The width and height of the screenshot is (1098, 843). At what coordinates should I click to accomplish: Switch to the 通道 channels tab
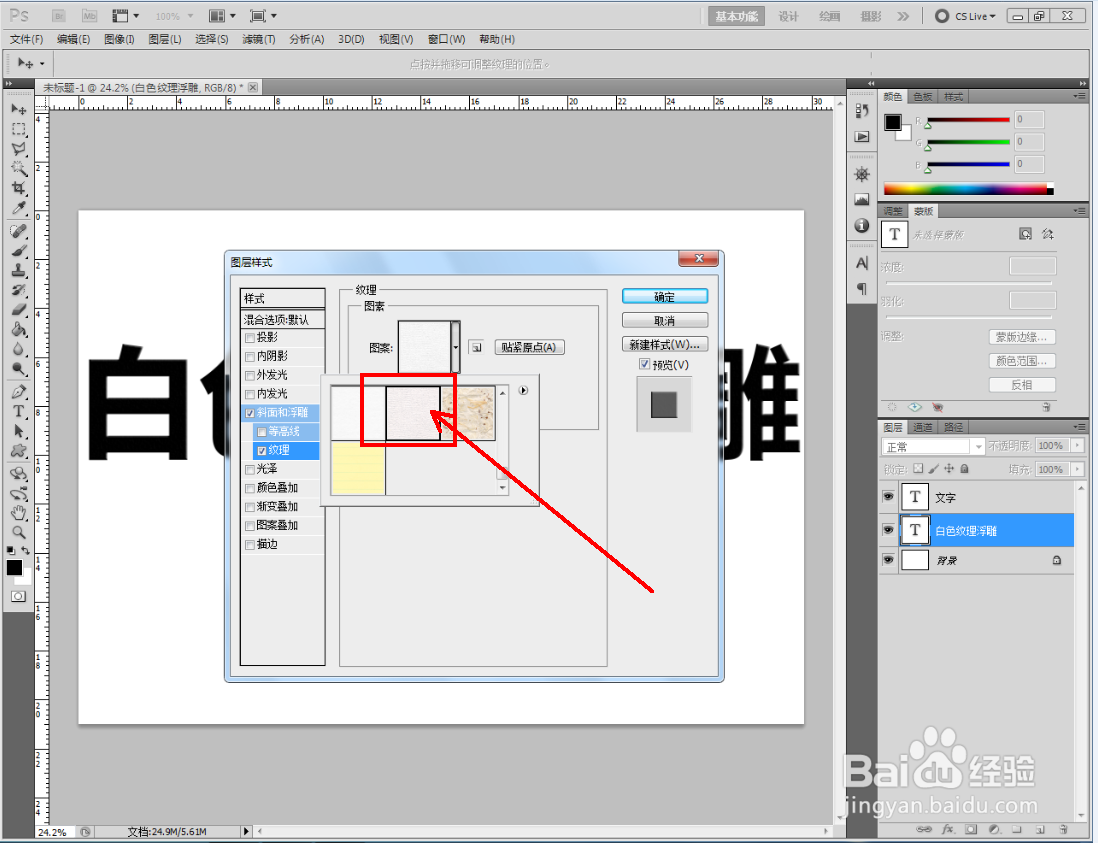click(923, 427)
